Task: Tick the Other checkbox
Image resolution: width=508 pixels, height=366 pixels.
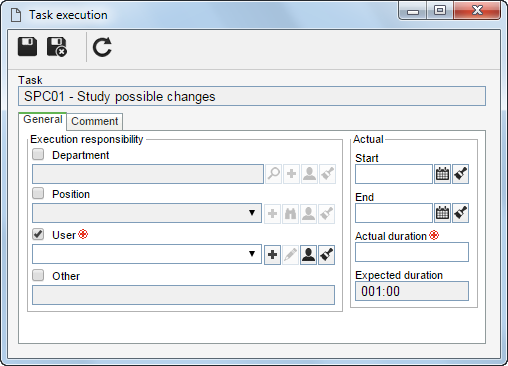Action: 38,275
